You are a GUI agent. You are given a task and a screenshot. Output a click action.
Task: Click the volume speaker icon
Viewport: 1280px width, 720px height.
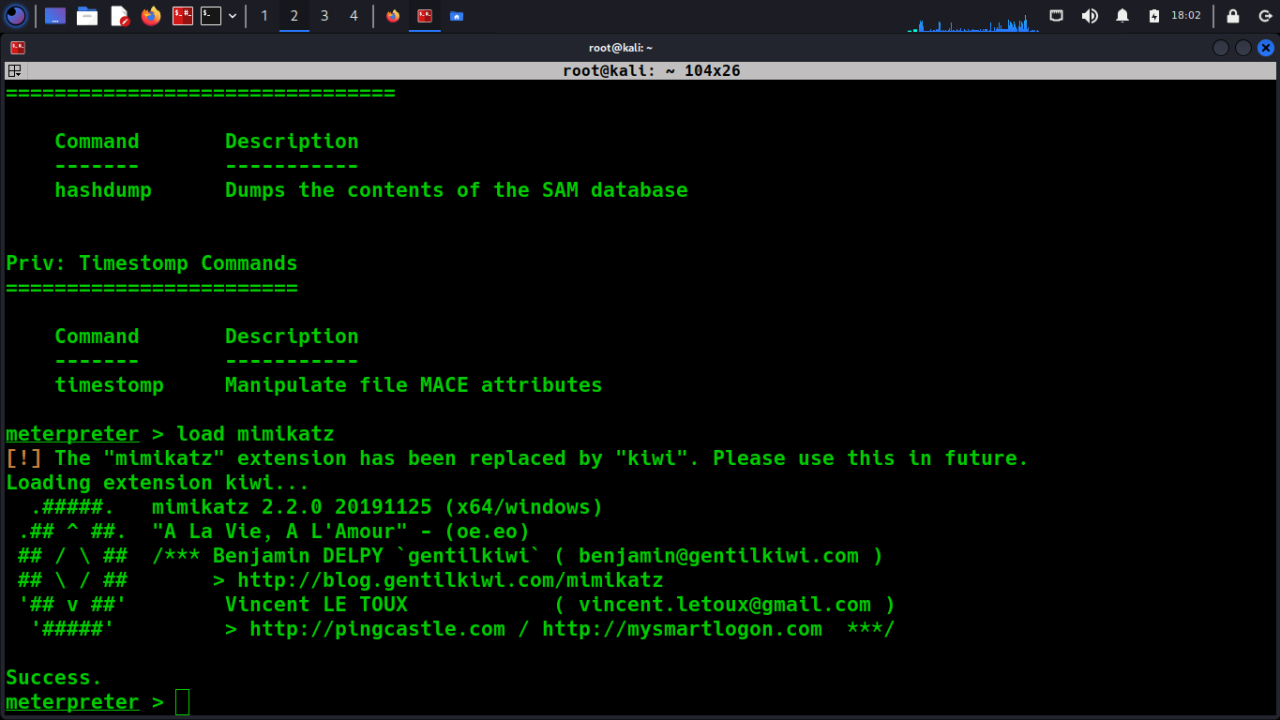click(x=1089, y=16)
